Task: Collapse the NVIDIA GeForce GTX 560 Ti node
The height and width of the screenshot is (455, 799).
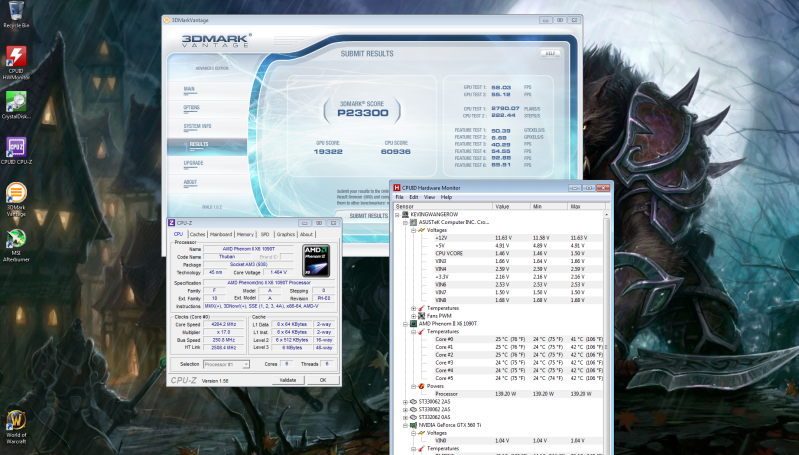Action: [x=406, y=425]
